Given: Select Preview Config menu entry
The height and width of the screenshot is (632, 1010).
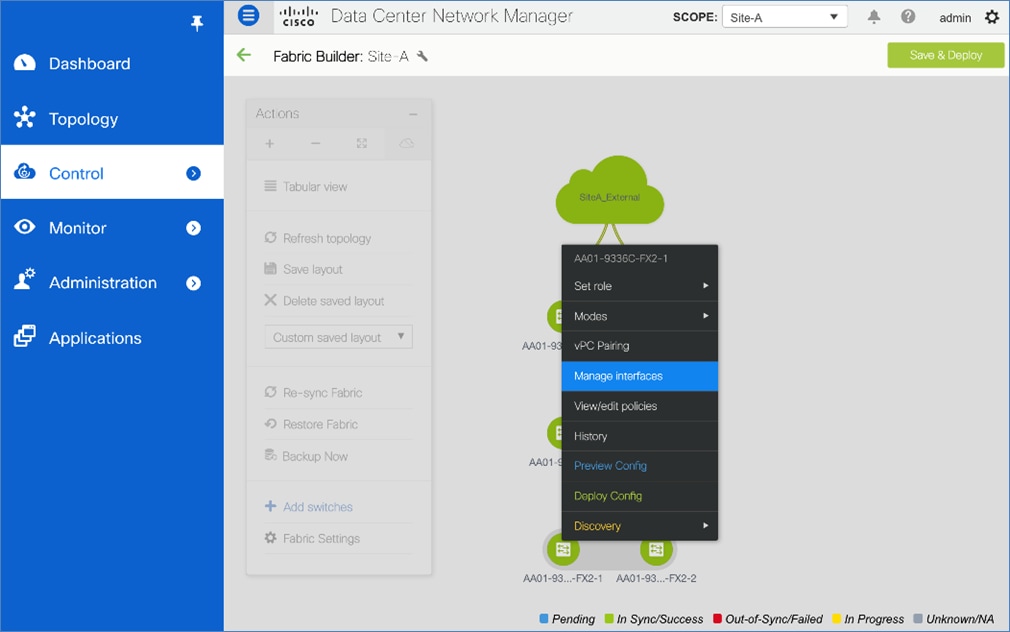Looking at the screenshot, I should [x=640, y=466].
